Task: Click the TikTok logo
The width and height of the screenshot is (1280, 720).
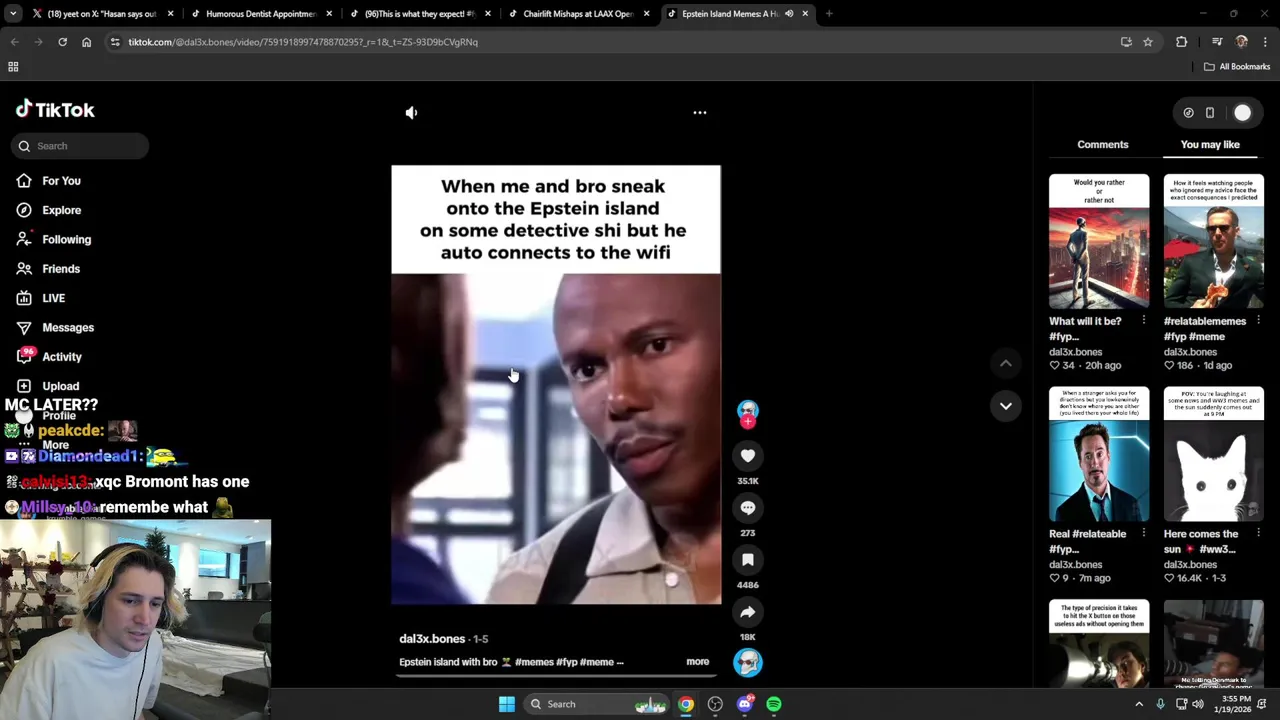Action: (x=55, y=110)
